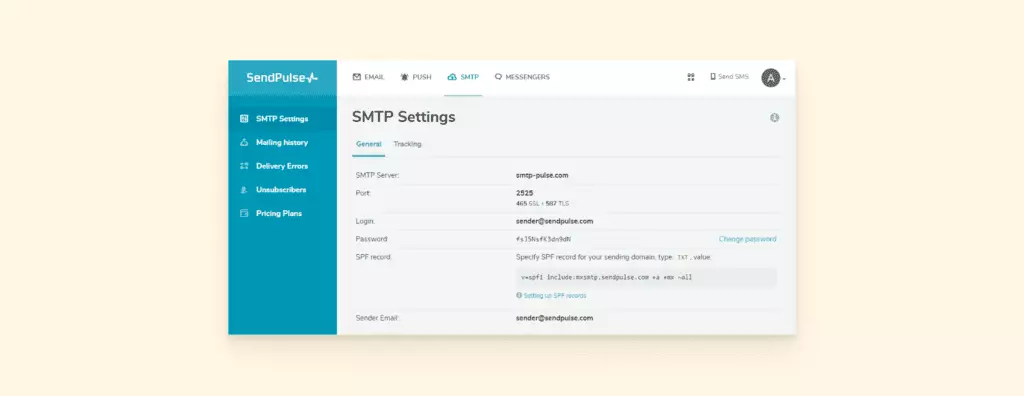Image resolution: width=1024 pixels, height=396 pixels.
Task: Expand the account dropdown arrow
Action: coord(784,79)
